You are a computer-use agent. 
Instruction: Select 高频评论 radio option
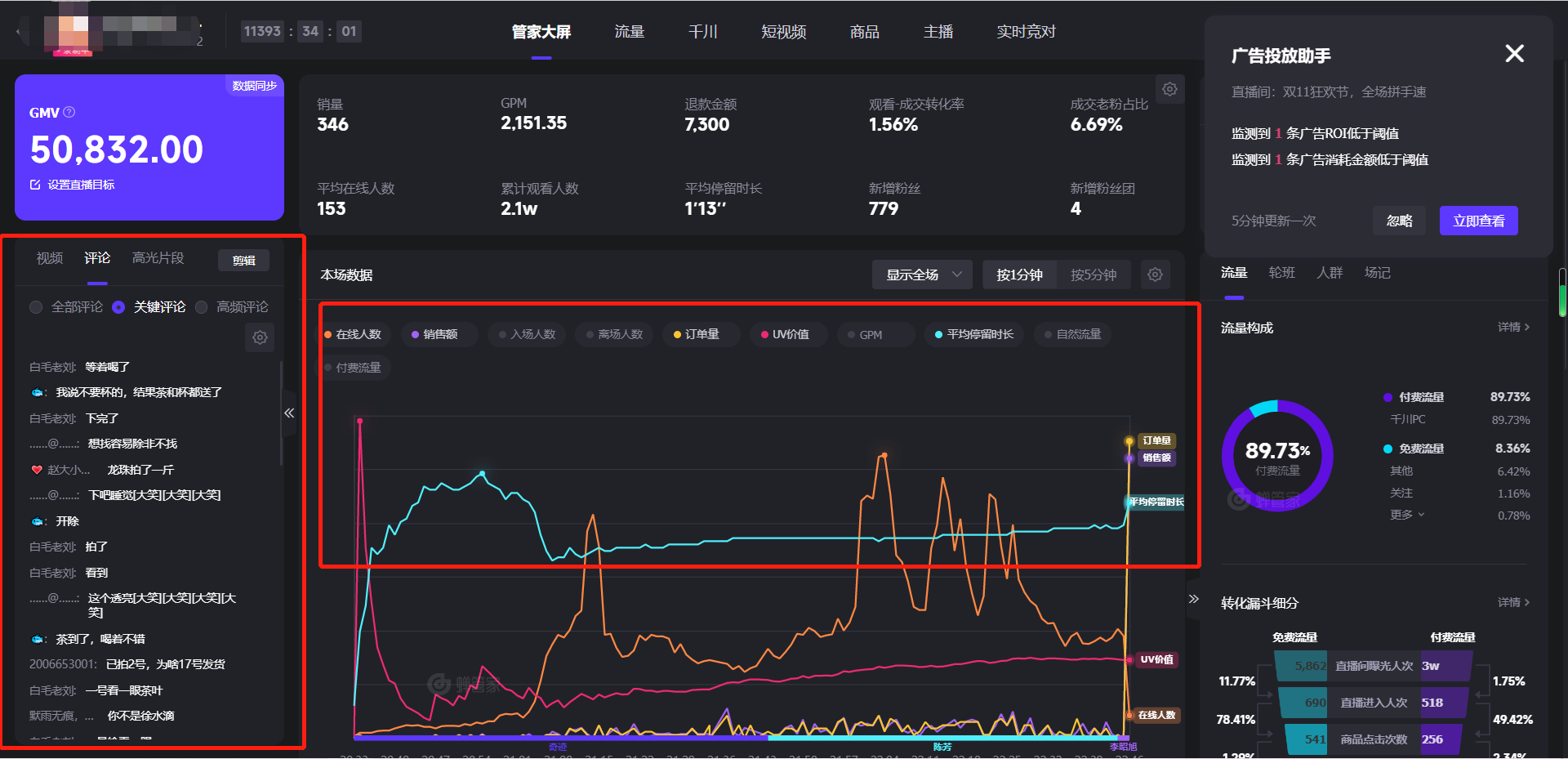pos(201,307)
